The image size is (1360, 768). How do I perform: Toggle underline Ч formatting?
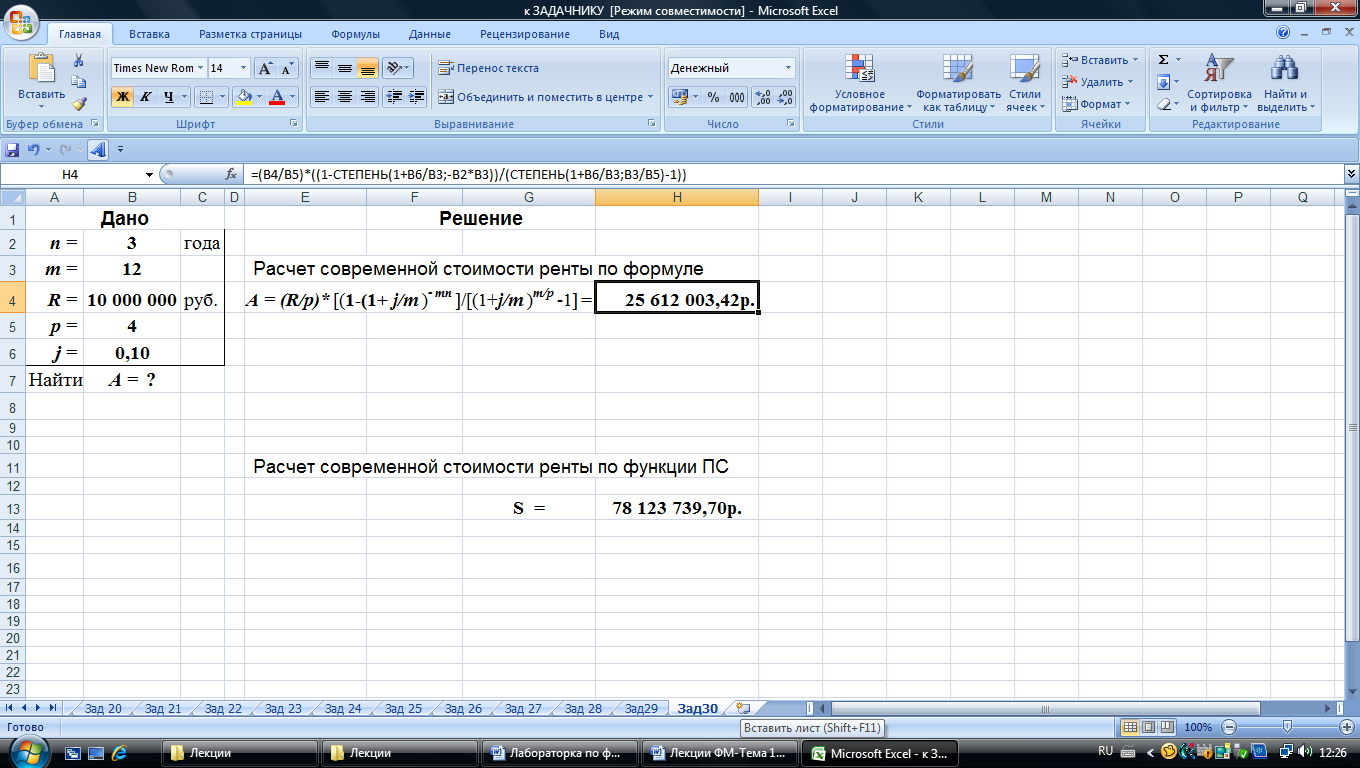click(x=169, y=97)
